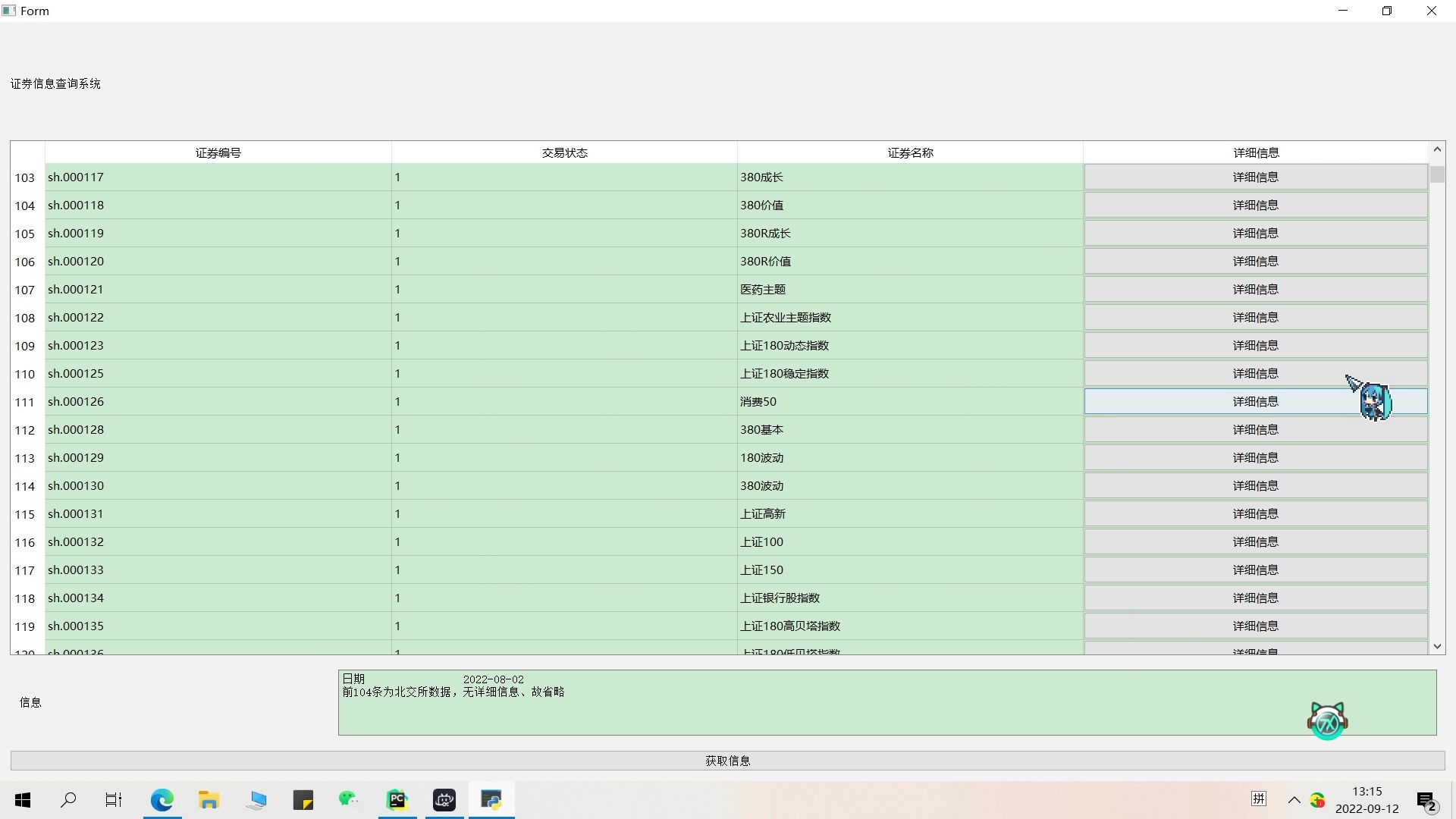The width and height of the screenshot is (1456, 819).
Task: Click the table scrollbar down arrow
Action: click(x=1437, y=647)
